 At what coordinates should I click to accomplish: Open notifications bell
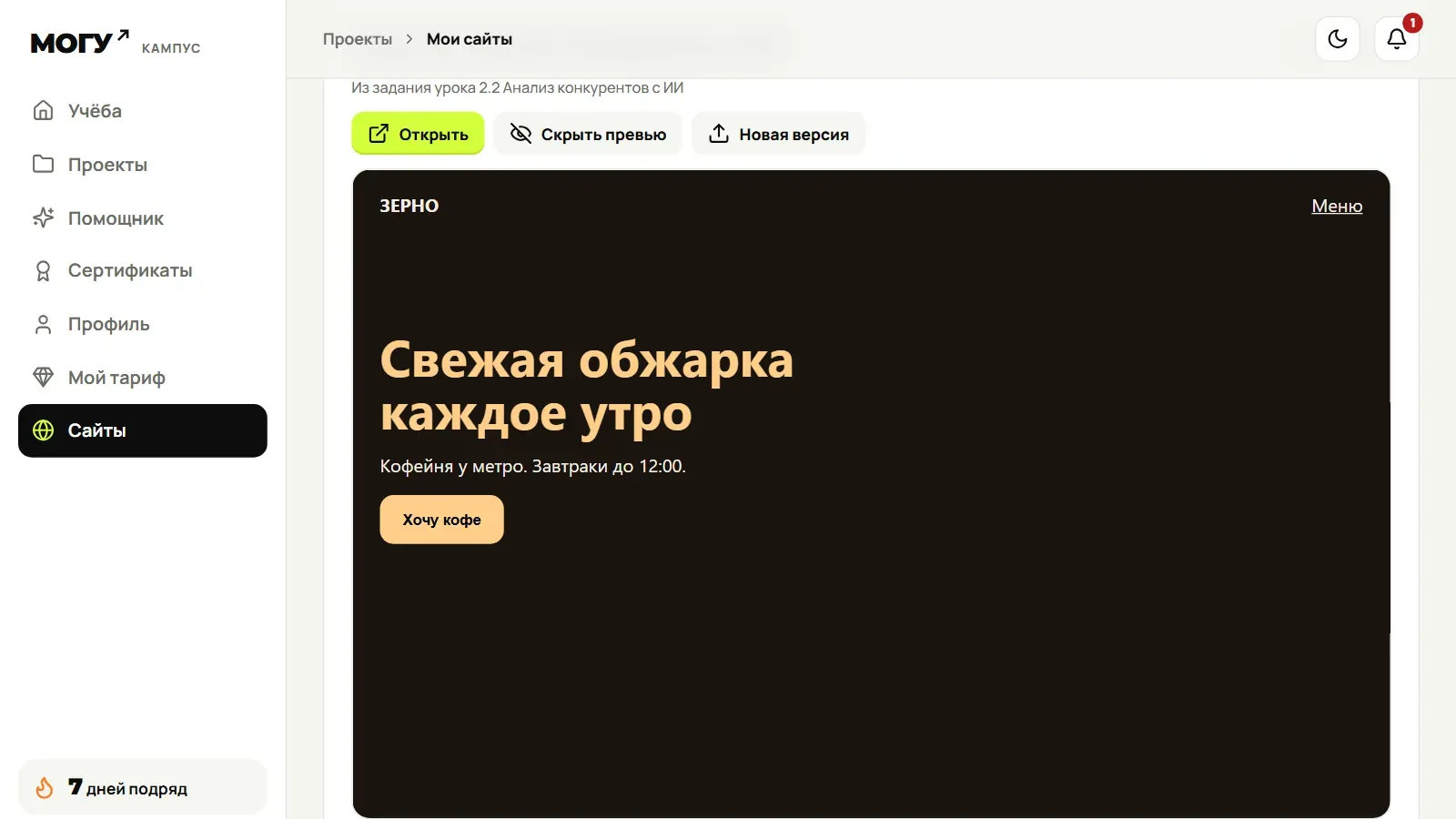[x=1396, y=39]
